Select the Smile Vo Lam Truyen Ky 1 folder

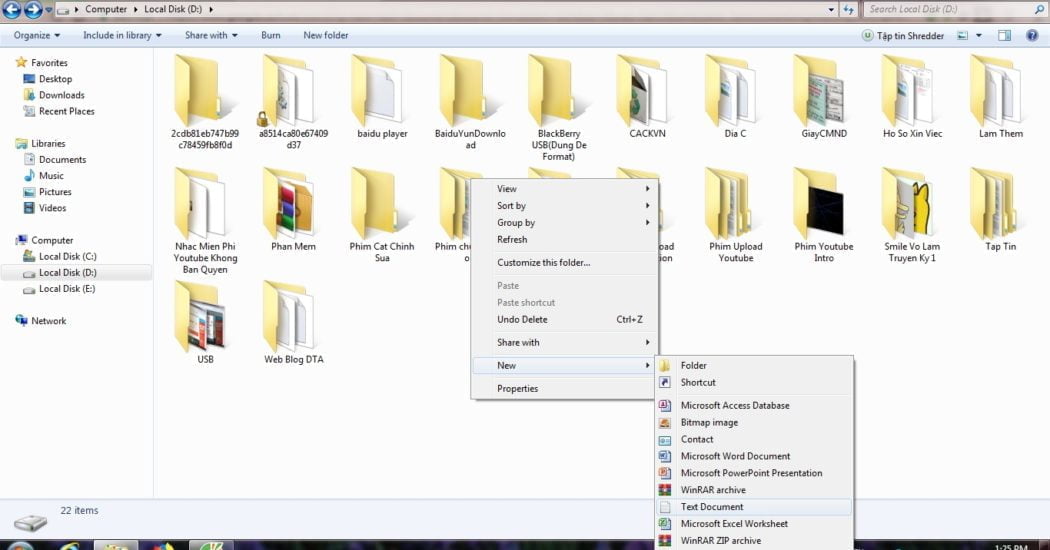point(912,216)
